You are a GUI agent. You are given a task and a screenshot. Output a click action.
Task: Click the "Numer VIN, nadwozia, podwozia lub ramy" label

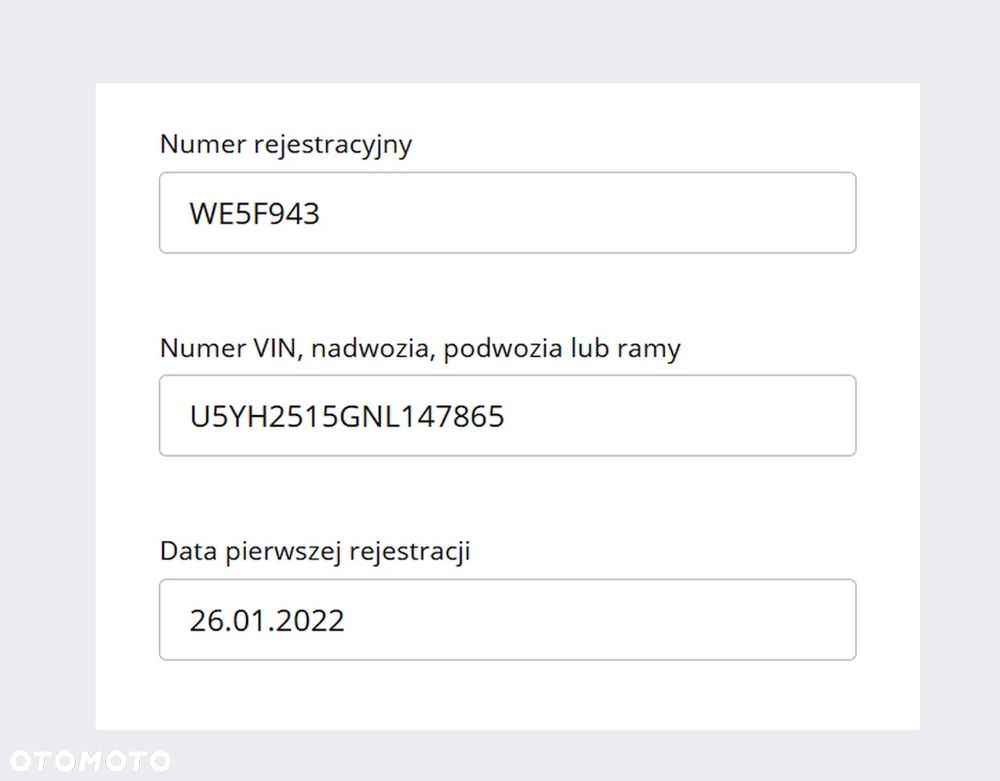click(x=420, y=349)
